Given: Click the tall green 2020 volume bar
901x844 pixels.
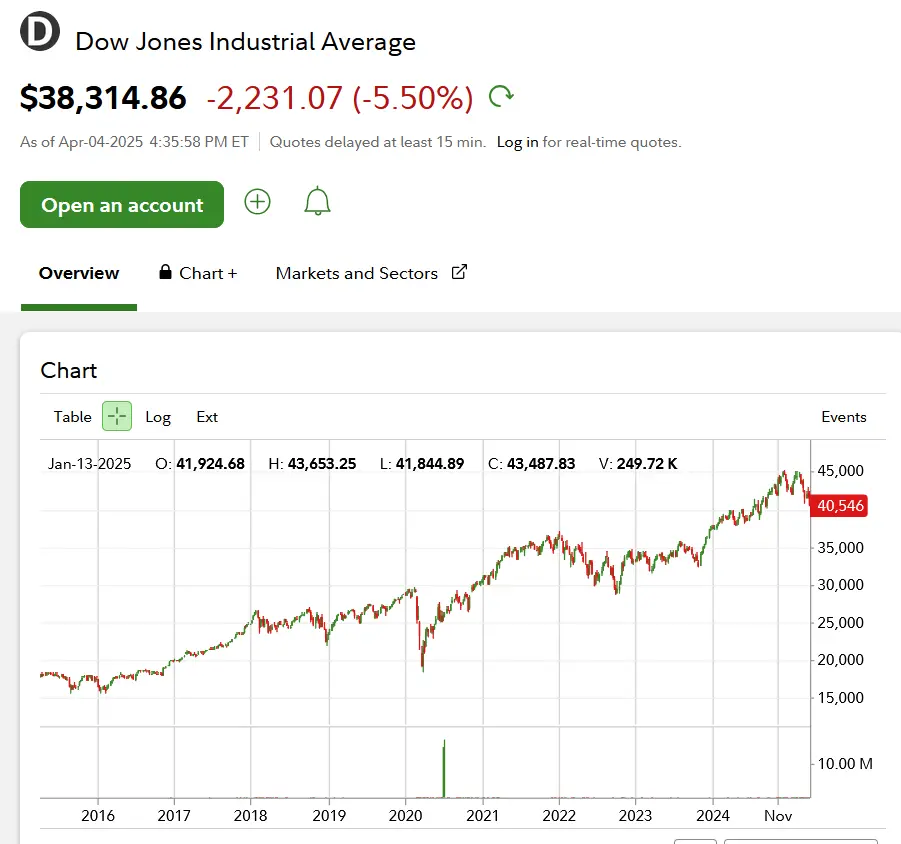Looking at the screenshot, I should coord(443,768).
